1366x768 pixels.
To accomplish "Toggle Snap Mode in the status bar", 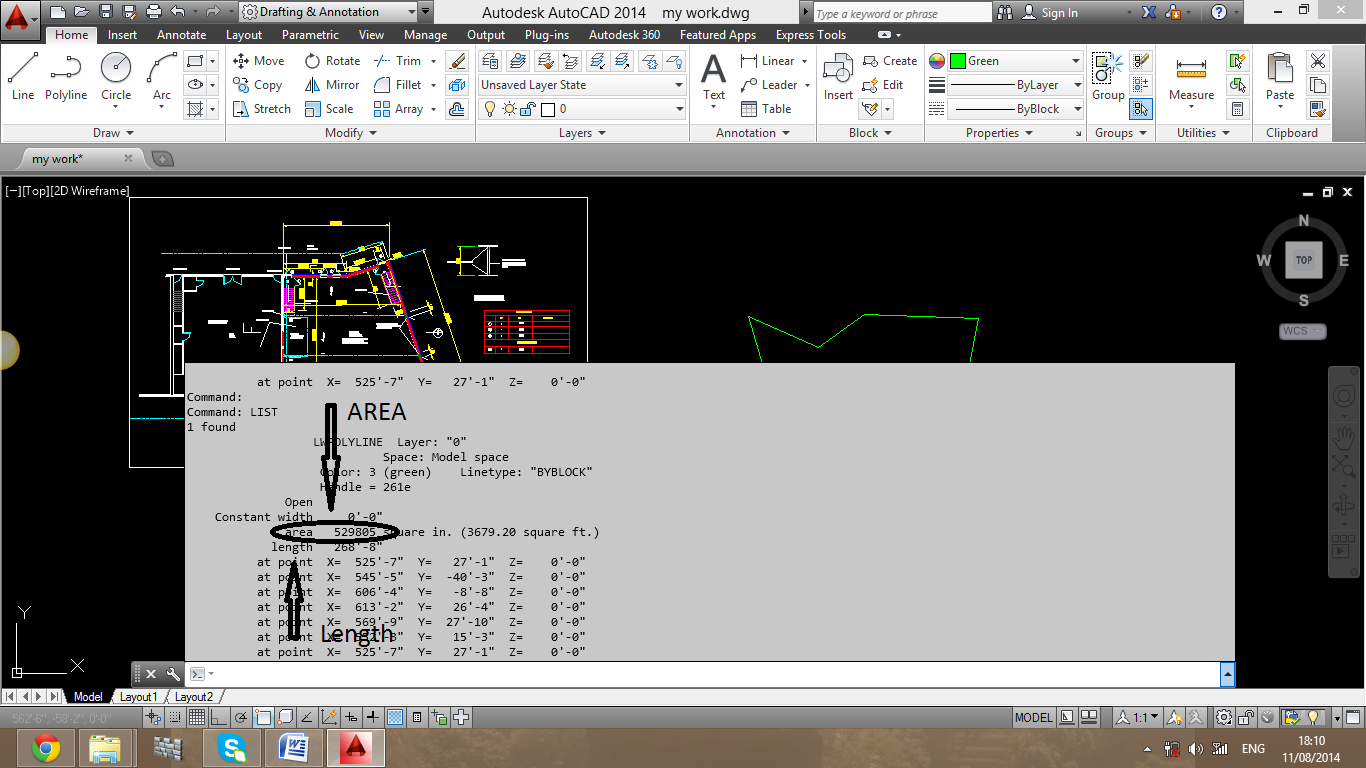I will point(175,716).
